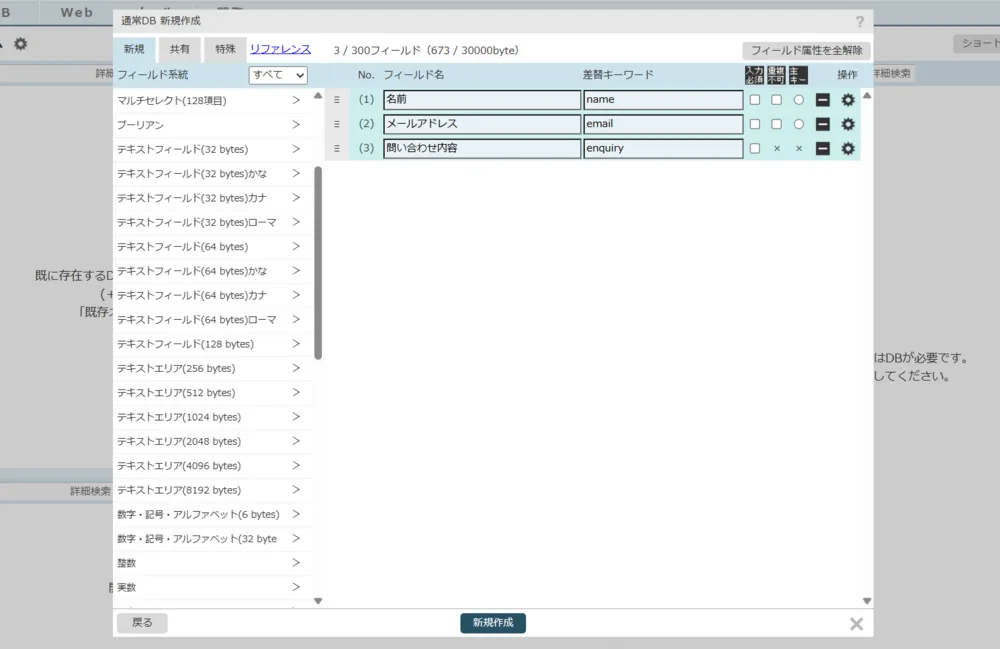Close dialog with bottom-right X icon

pyautogui.click(x=856, y=624)
